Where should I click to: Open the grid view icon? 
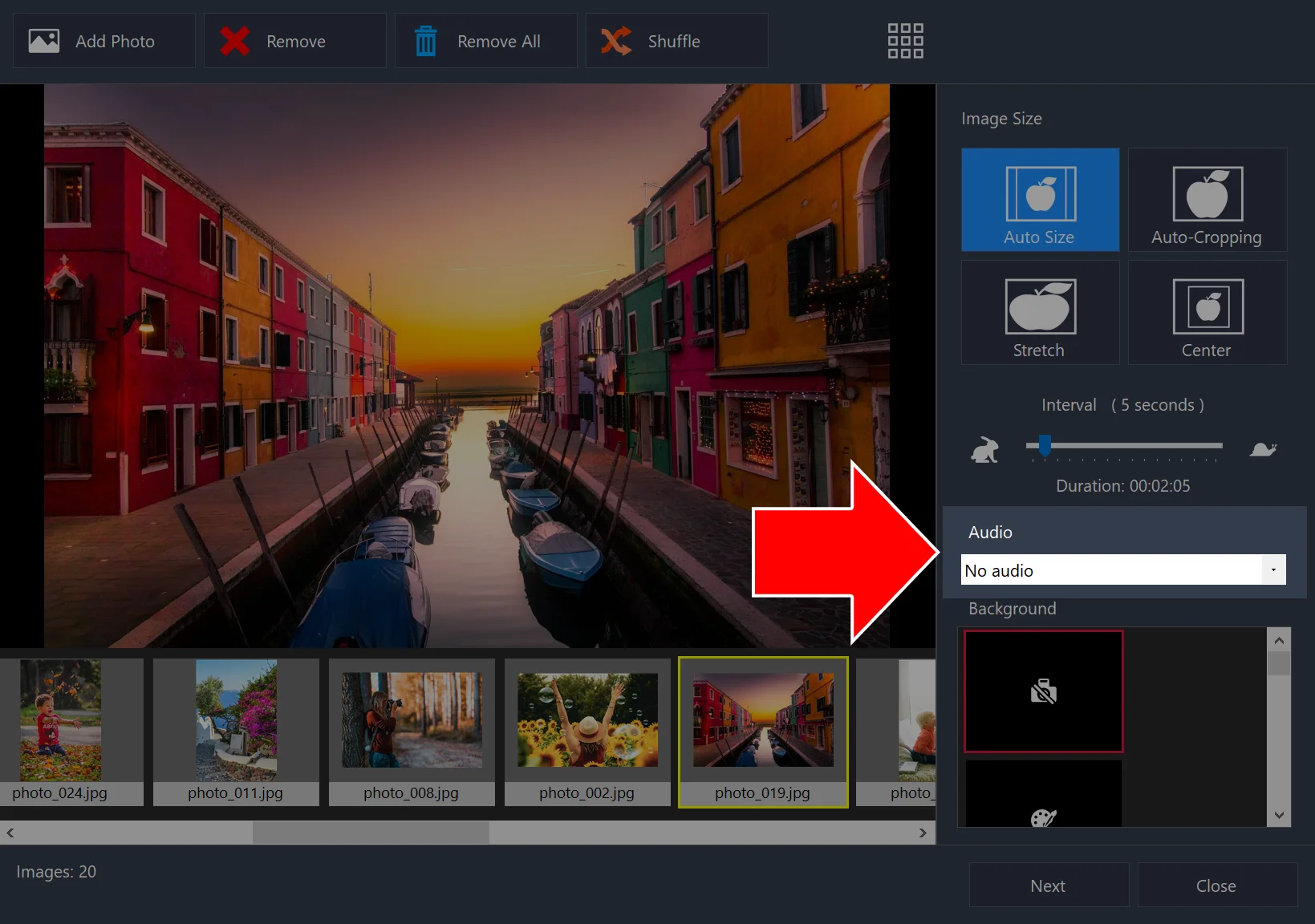point(905,41)
